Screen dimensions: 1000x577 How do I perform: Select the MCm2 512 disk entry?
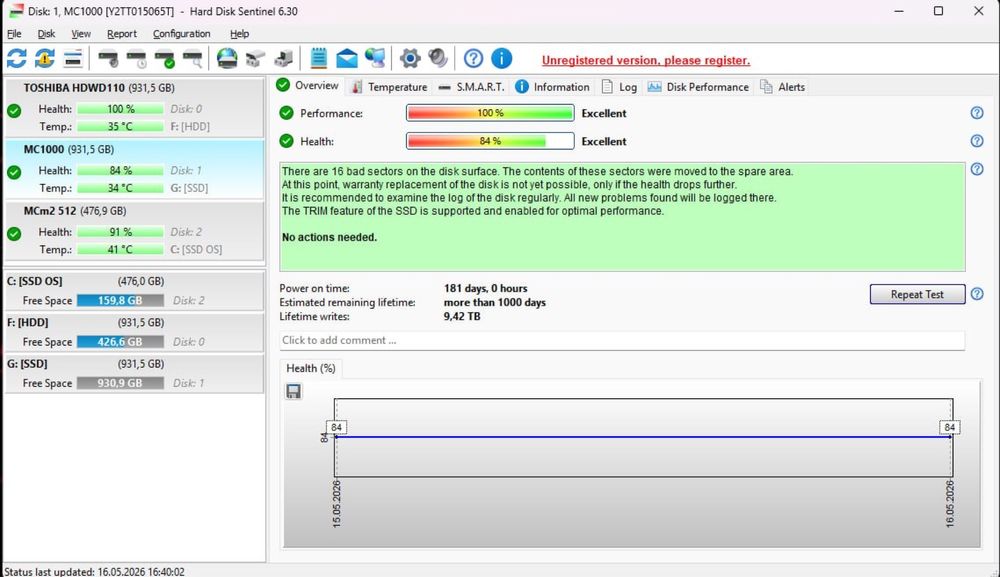[x=134, y=230]
